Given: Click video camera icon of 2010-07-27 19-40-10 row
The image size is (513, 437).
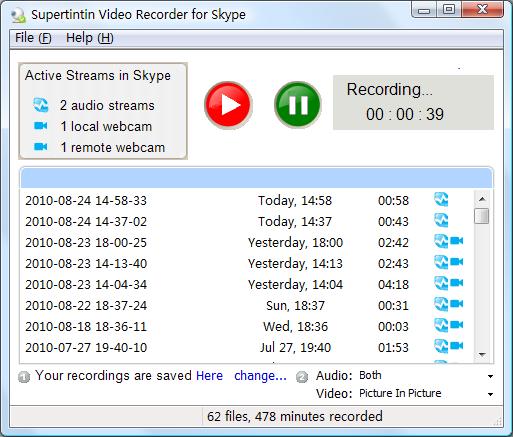Looking at the screenshot, I should (x=457, y=346).
